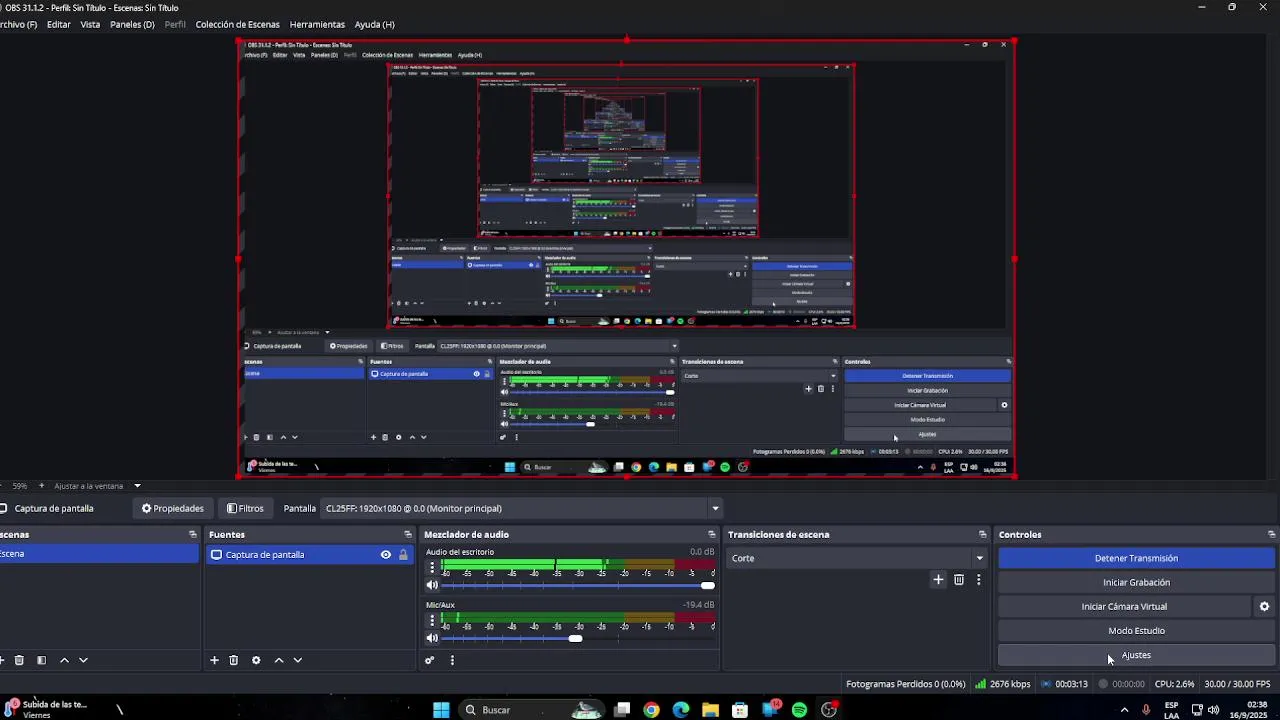Open Filtros for the selected source
Image resolution: width=1280 pixels, height=720 pixels.
click(x=245, y=508)
